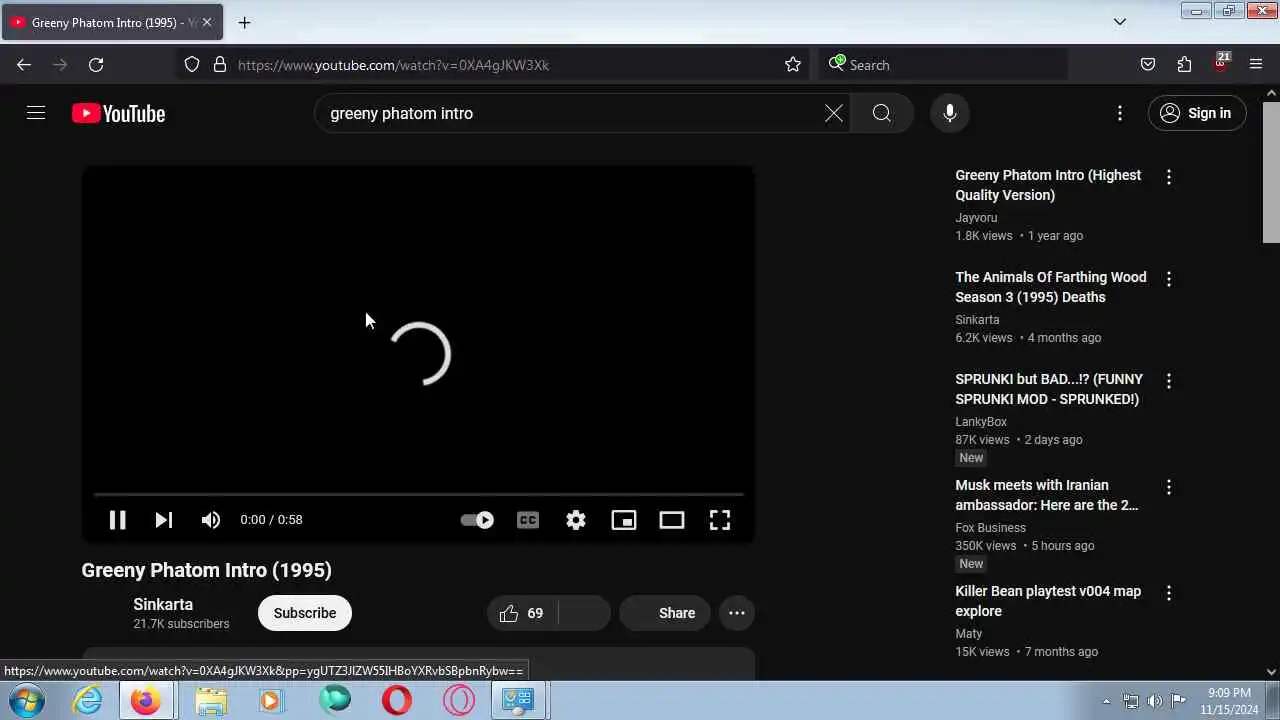Go to the YouTube home logo
This screenshot has width=1280, height=720.
[118, 113]
